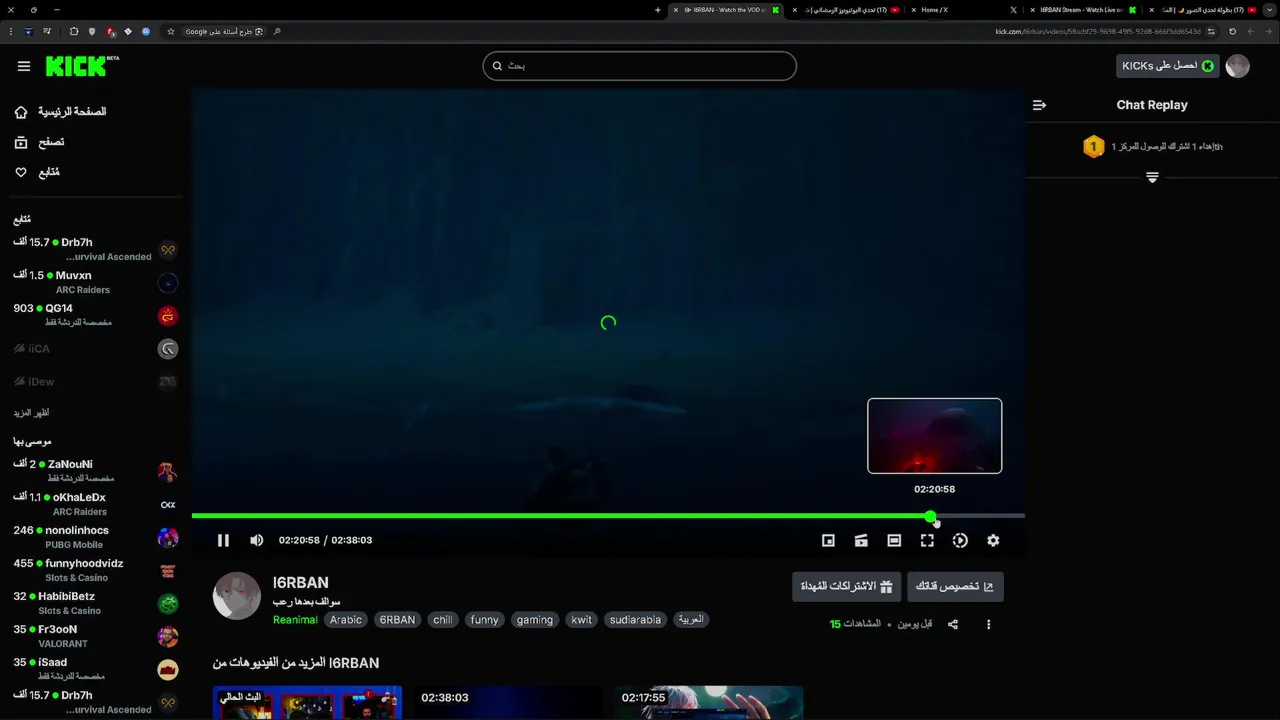The width and height of the screenshot is (1280, 720).
Task: Click the rank 1 gold badge
Action: pos(1093,147)
